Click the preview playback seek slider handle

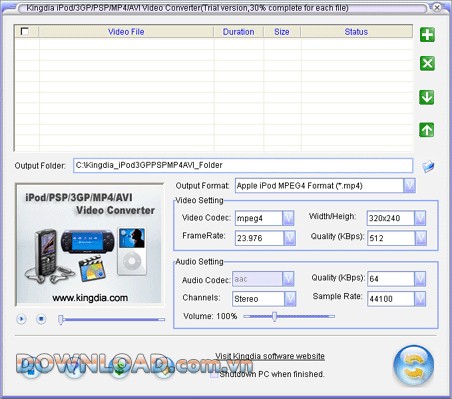tap(61, 319)
